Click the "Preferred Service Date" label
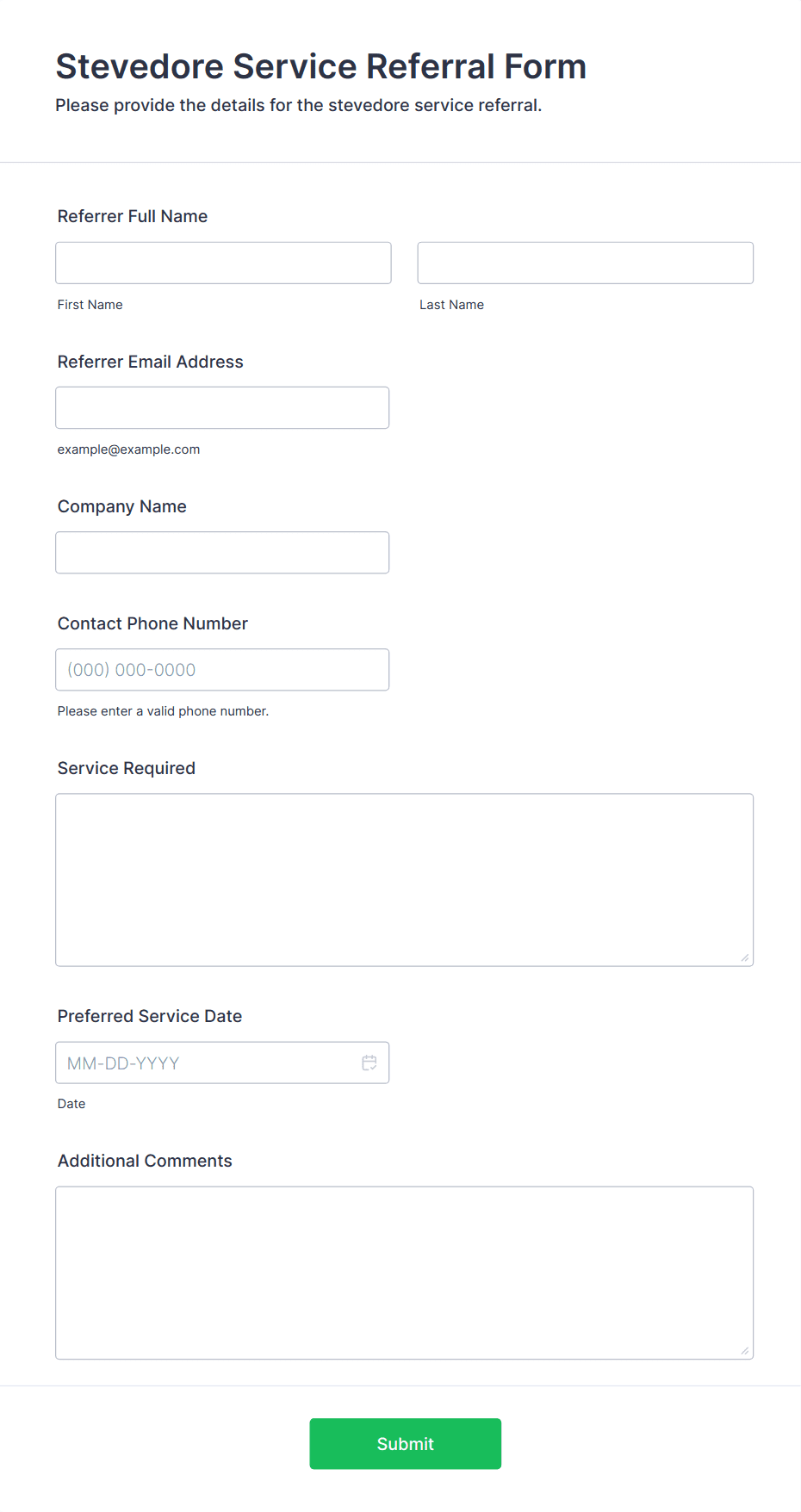The width and height of the screenshot is (801, 1512). tap(150, 1016)
